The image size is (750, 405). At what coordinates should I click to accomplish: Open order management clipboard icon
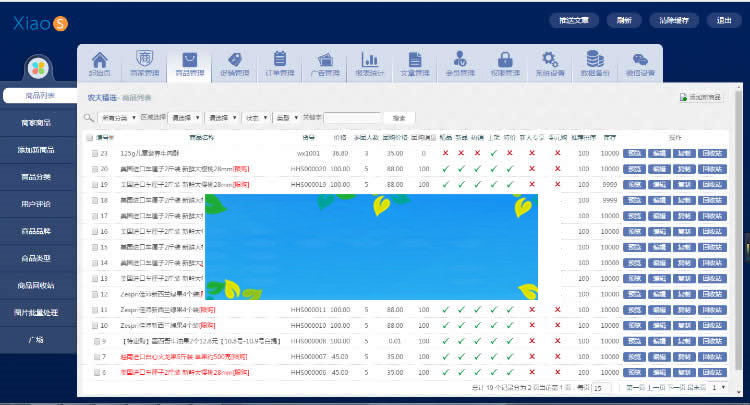[279, 60]
